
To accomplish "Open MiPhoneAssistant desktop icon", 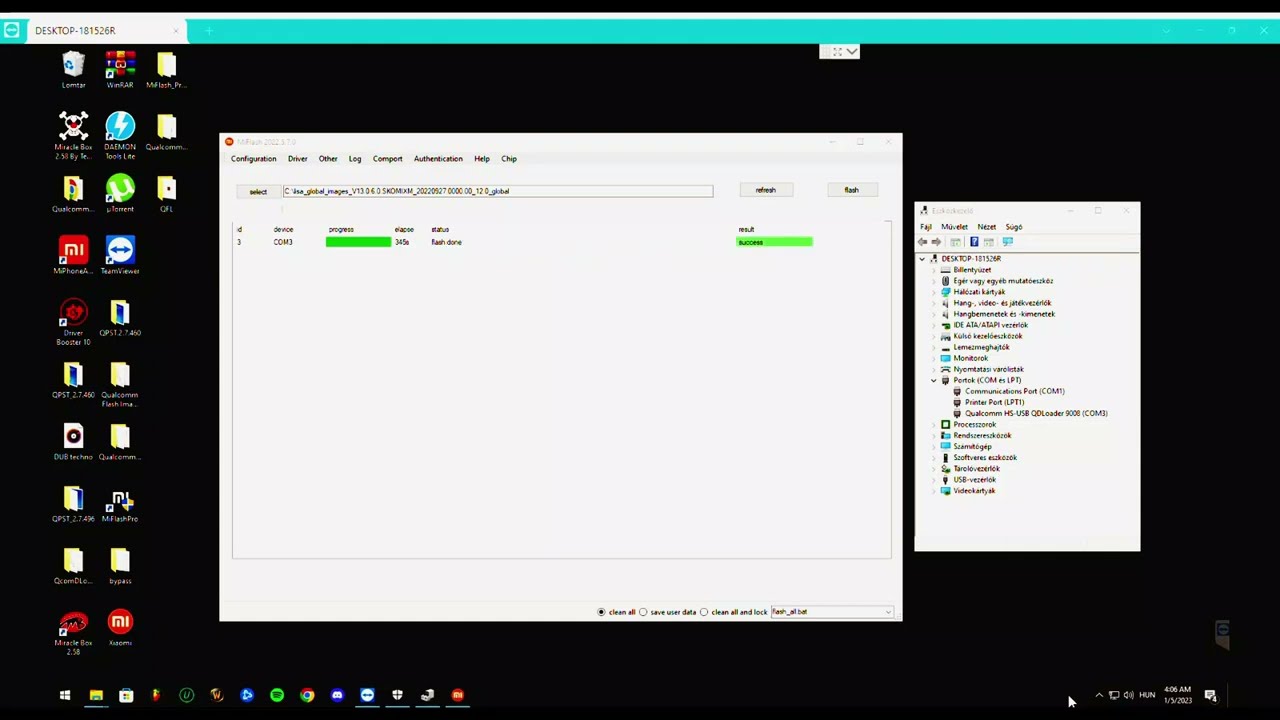I will [x=73, y=256].
